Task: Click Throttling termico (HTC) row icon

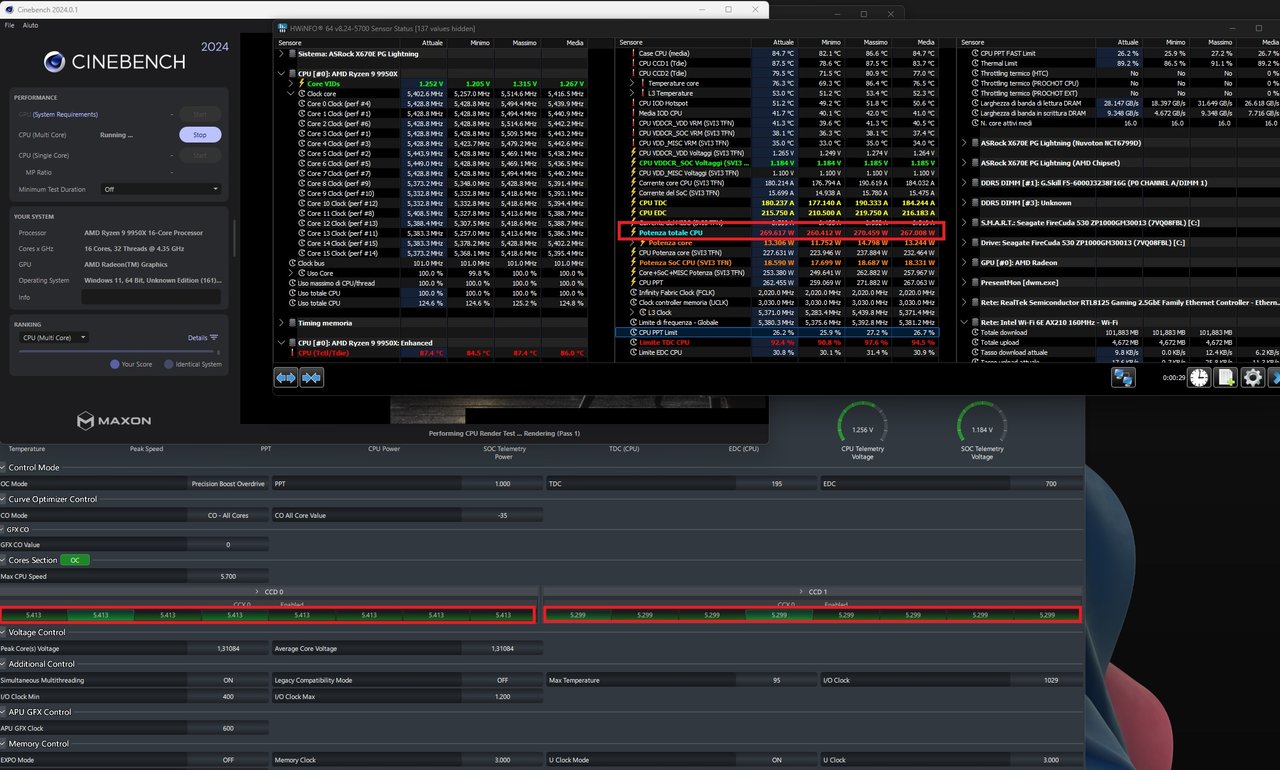Action: pos(976,73)
